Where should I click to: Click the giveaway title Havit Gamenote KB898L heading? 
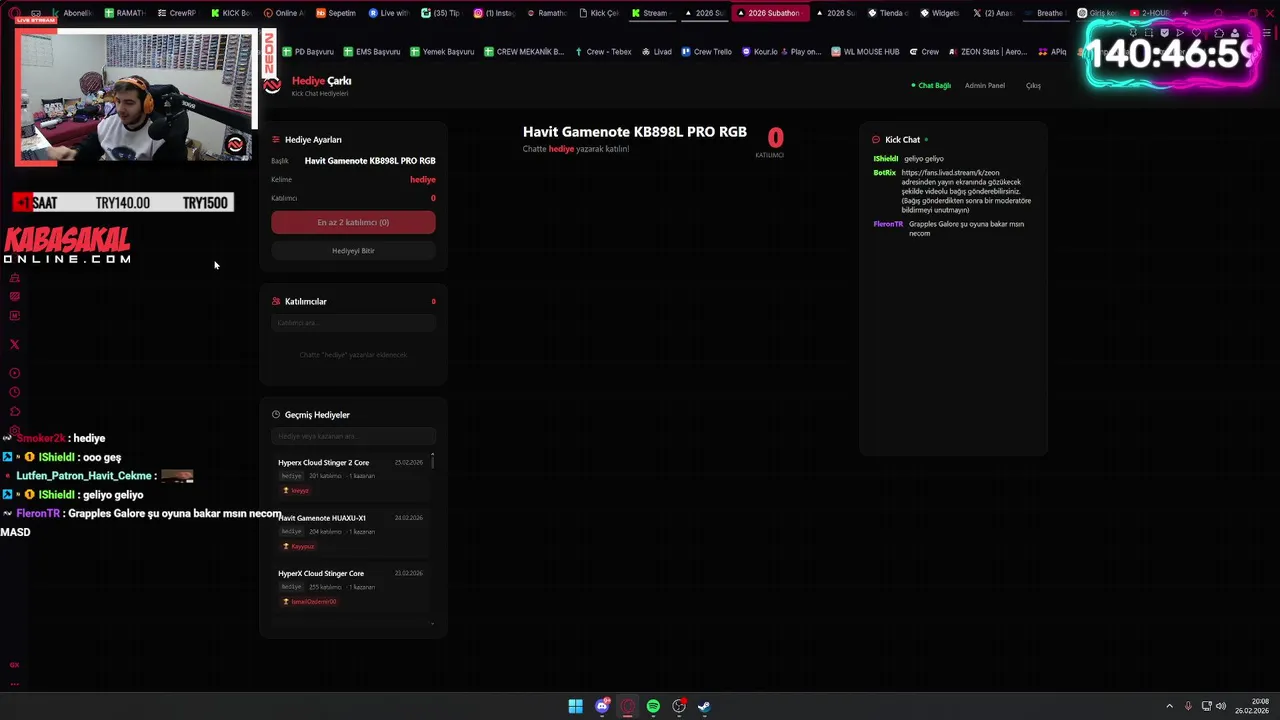pos(634,132)
